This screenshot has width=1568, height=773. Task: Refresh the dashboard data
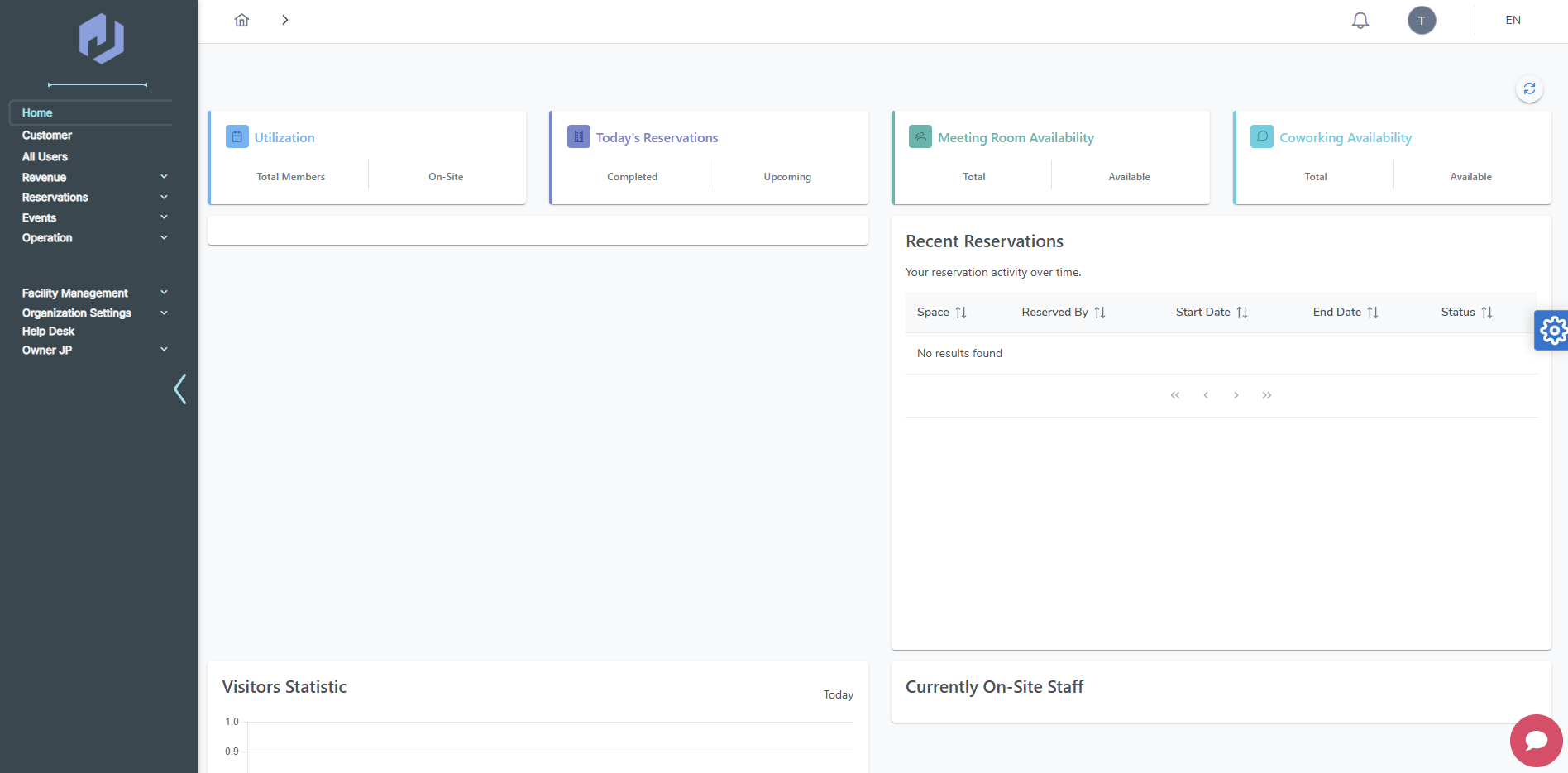click(x=1529, y=88)
